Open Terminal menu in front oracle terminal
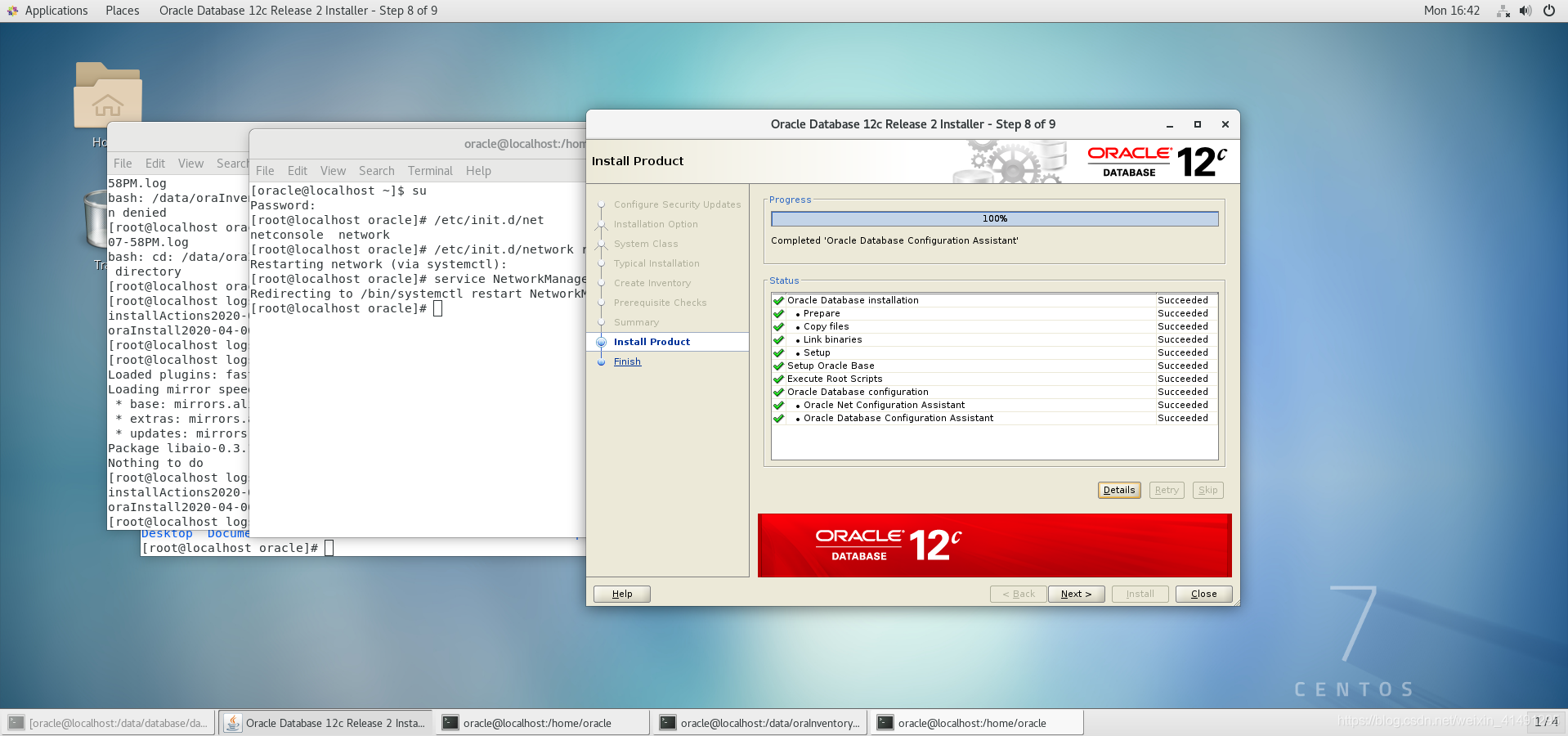Image resolution: width=1568 pixels, height=736 pixels. (x=430, y=171)
